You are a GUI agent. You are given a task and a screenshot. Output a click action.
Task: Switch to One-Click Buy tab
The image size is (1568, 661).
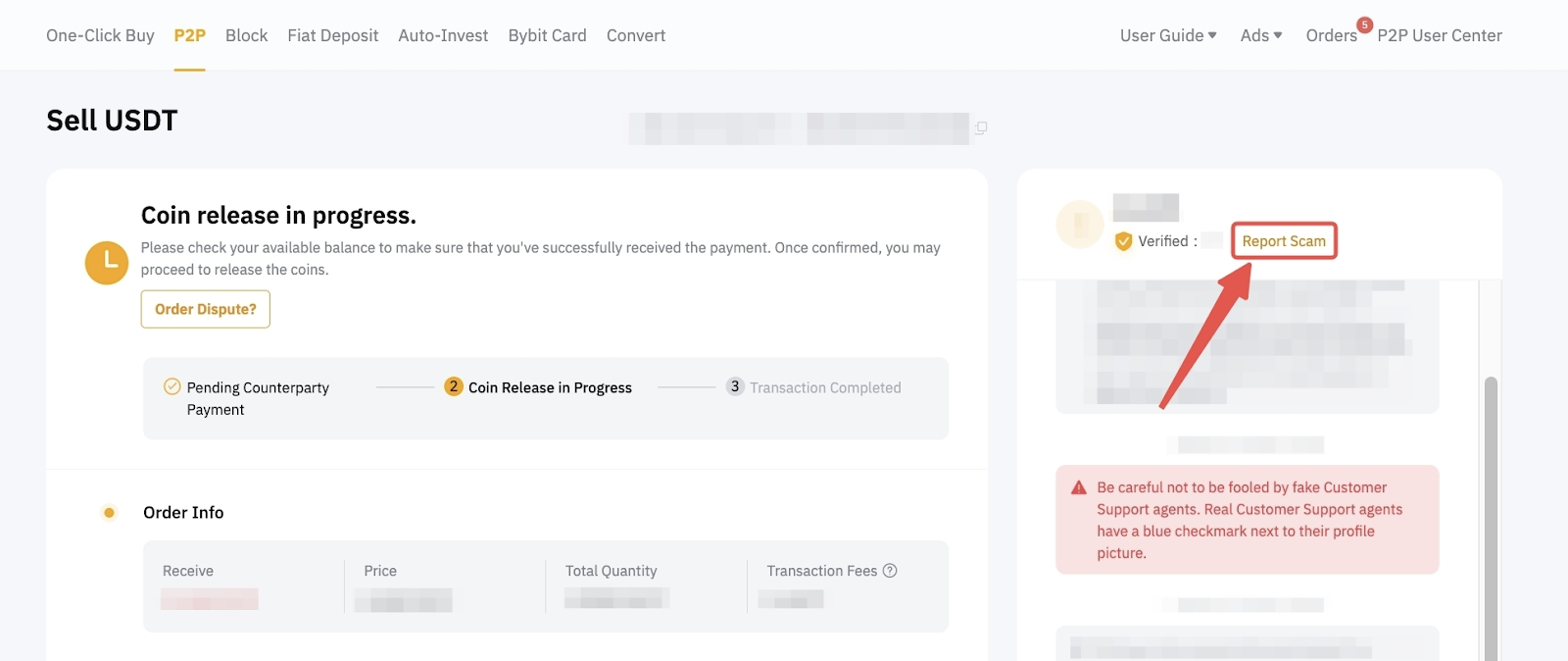click(100, 35)
